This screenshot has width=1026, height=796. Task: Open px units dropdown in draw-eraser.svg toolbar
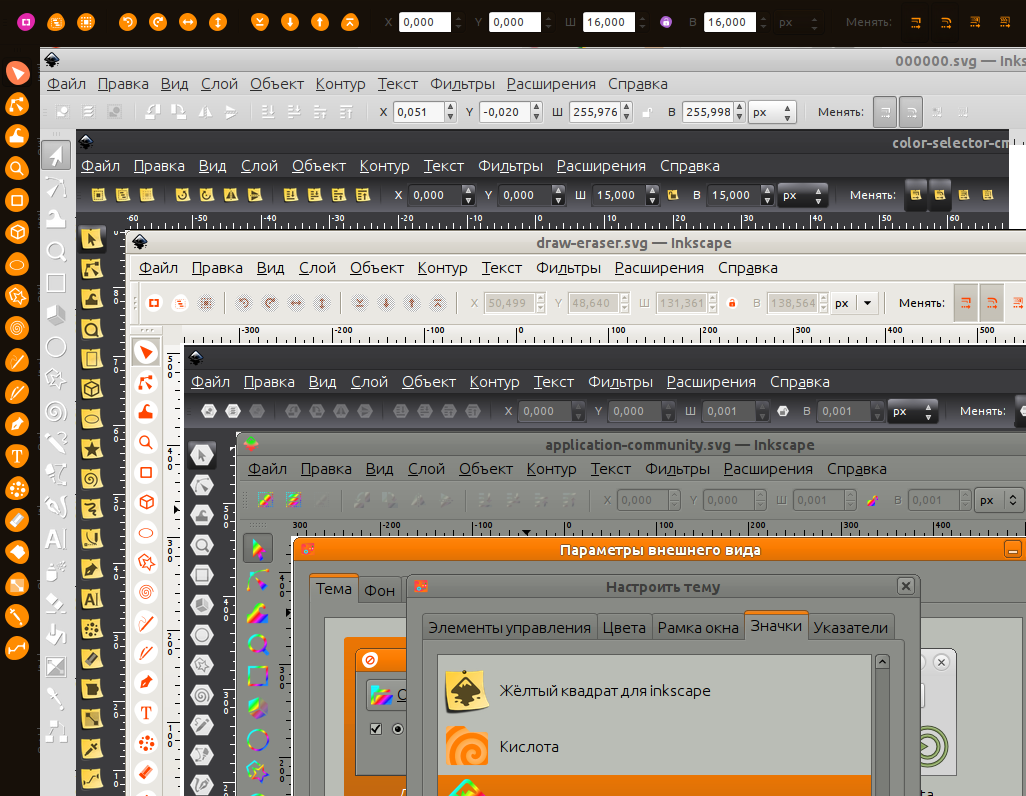pos(855,303)
